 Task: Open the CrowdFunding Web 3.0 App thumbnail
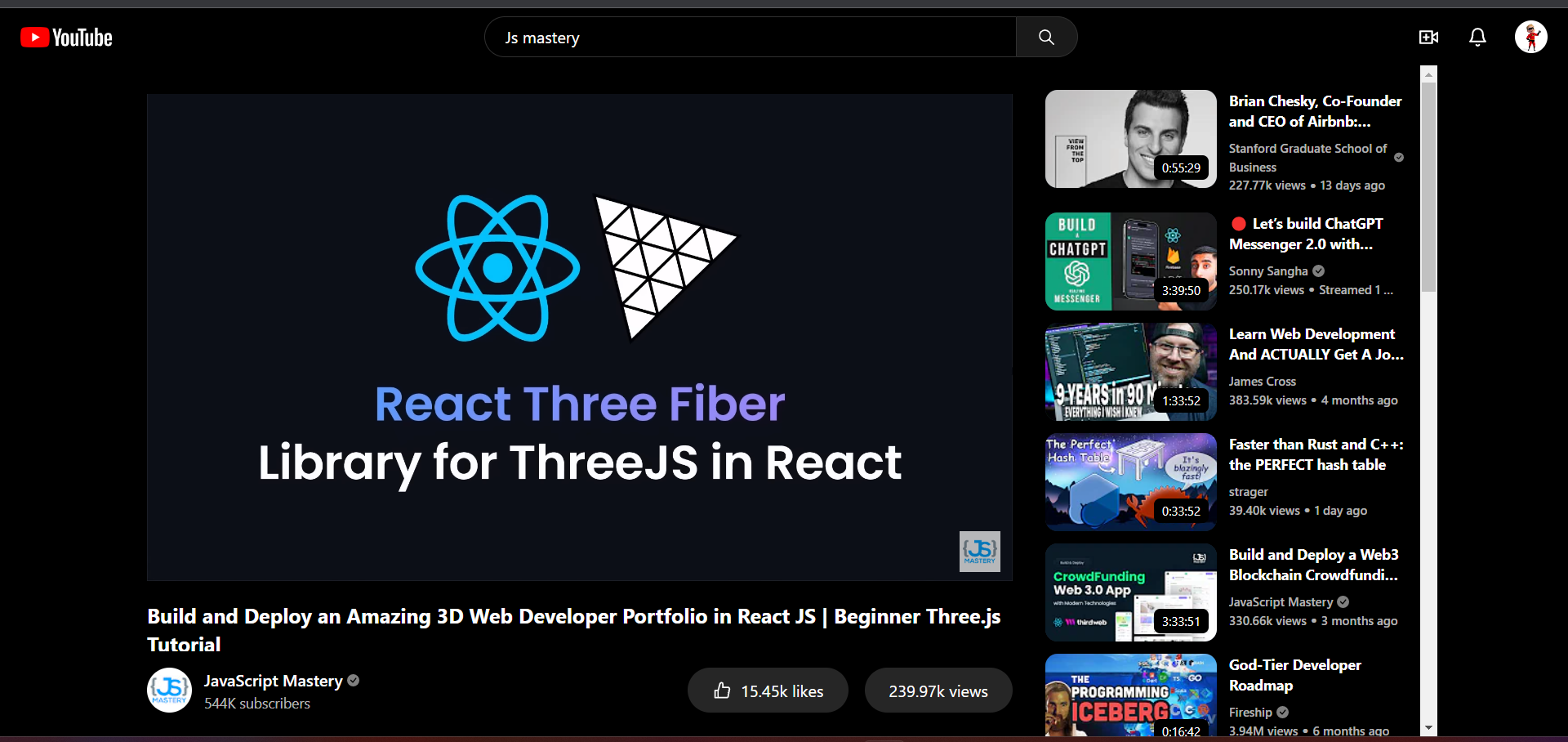tap(1131, 592)
